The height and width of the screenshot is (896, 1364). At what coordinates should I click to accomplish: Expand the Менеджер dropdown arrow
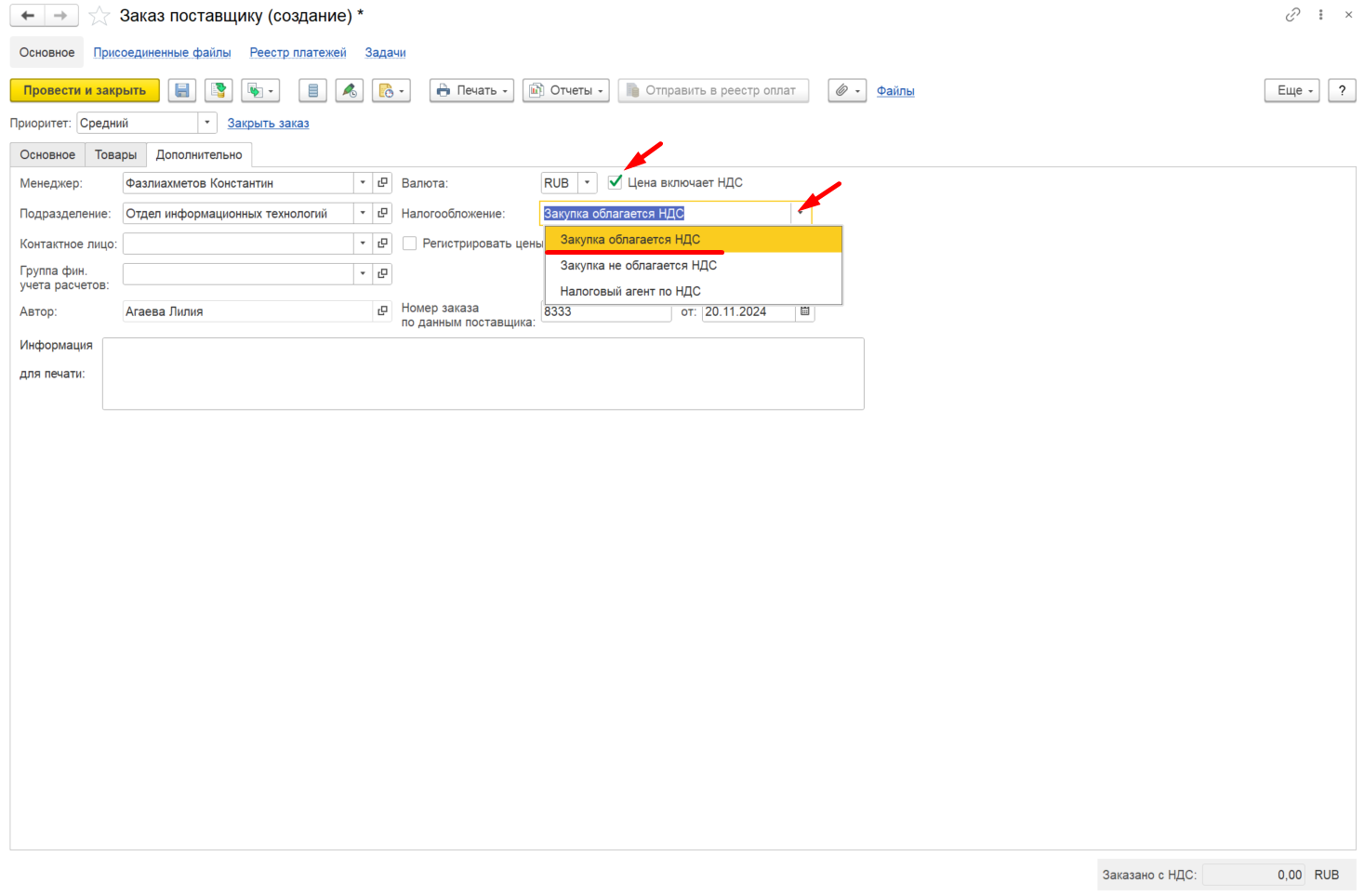363,183
